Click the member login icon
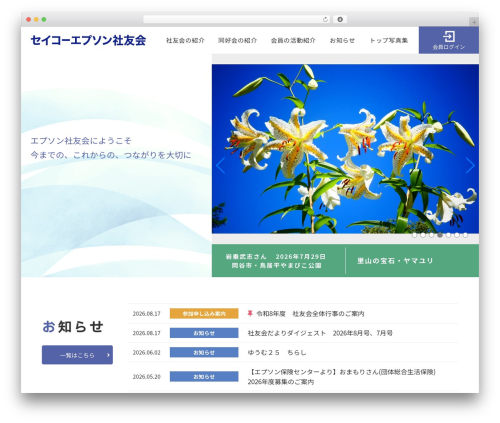Viewport: 500px width, 423px height. point(449,36)
